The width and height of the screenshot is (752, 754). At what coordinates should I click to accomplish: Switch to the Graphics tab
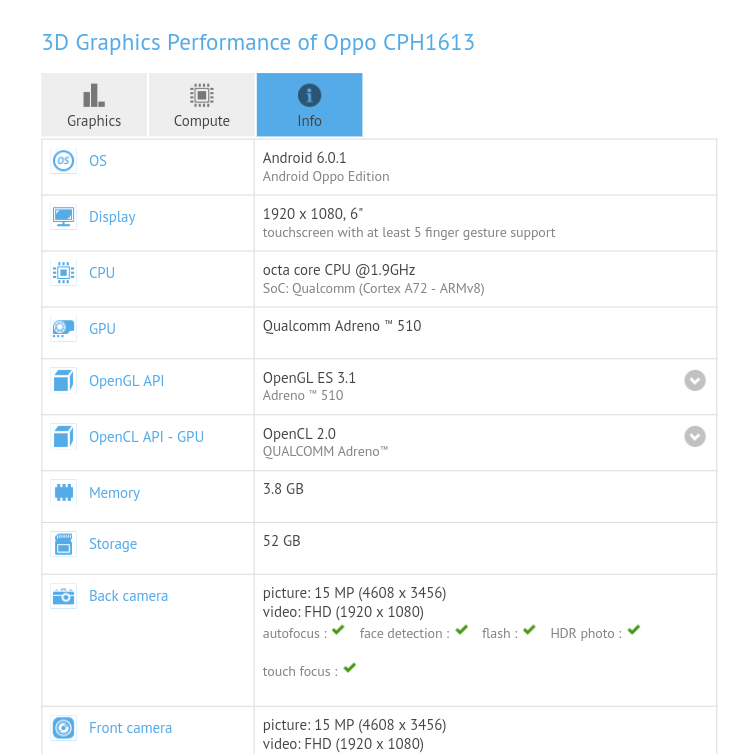coord(94,105)
